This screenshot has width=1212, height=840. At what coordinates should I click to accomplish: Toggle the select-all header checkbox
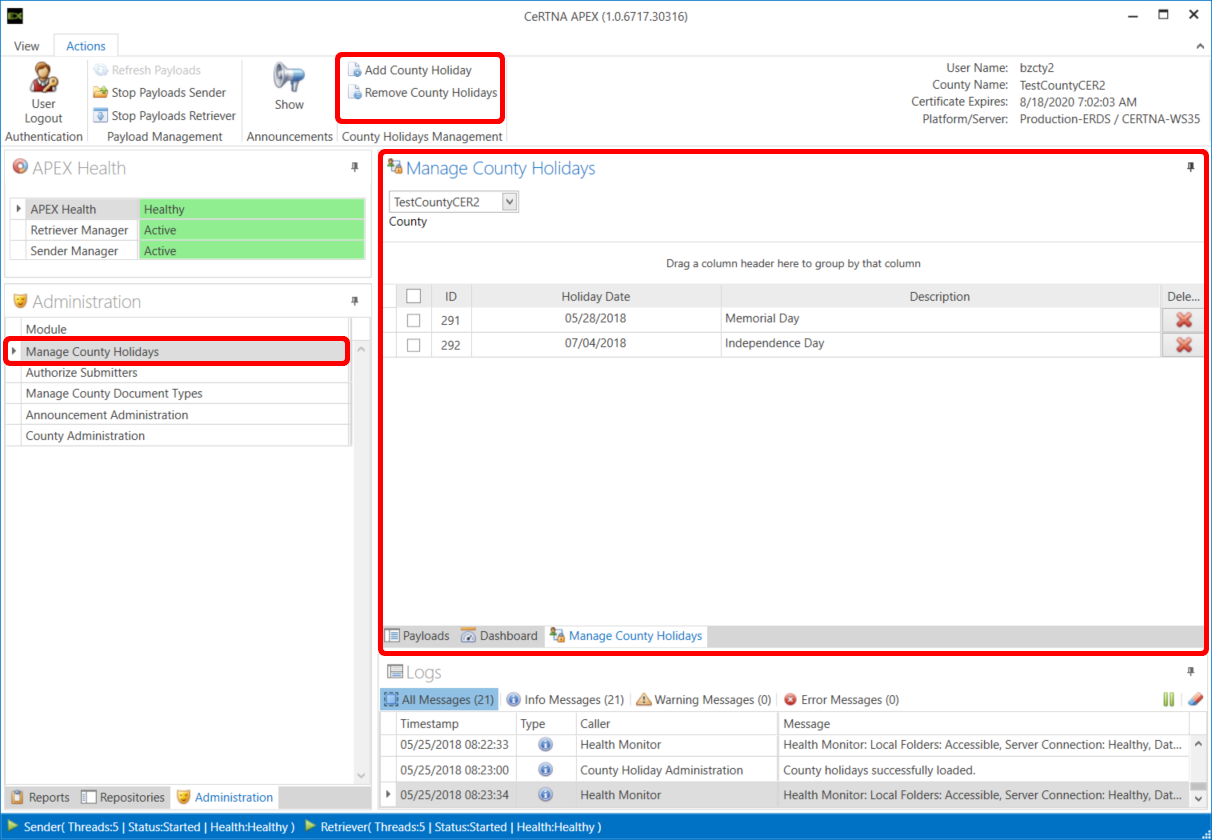coord(414,296)
